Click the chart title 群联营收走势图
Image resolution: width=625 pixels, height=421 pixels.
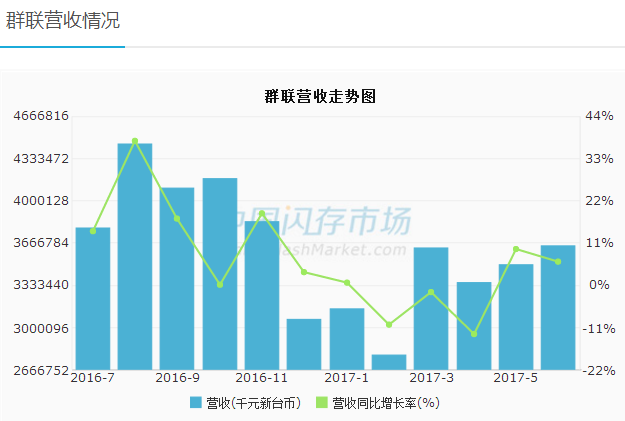320,96
